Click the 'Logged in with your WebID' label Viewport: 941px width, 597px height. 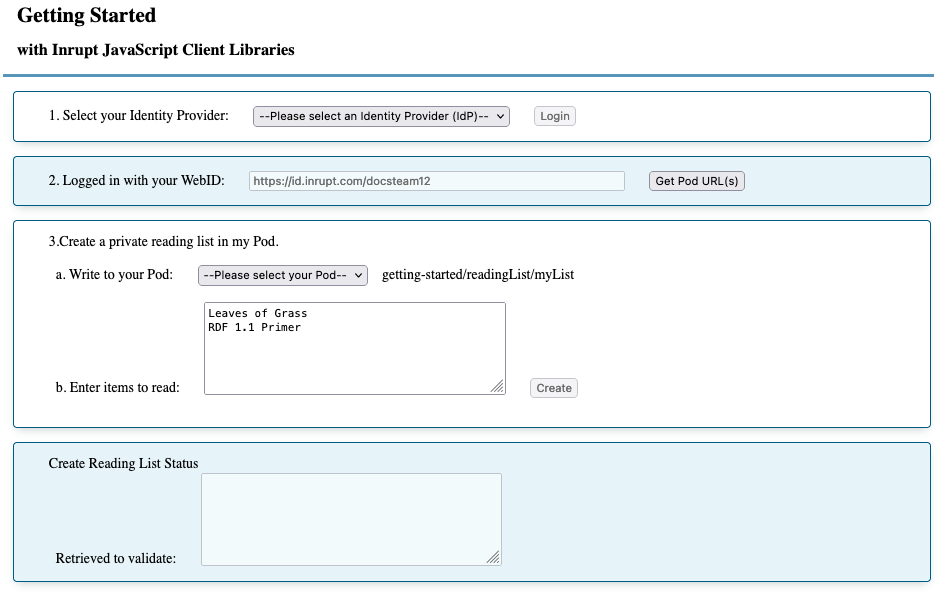137,181
